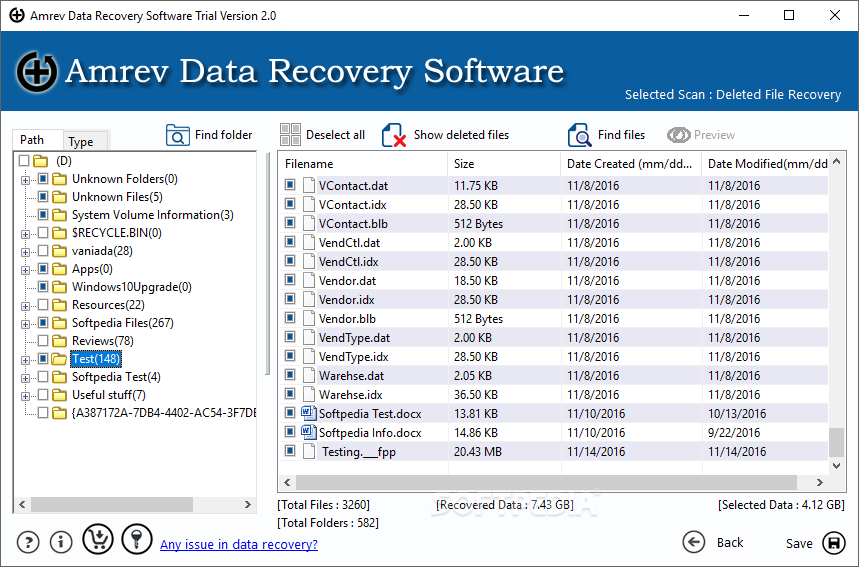Click the file icon of Testing.__fpp

click(x=309, y=451)
